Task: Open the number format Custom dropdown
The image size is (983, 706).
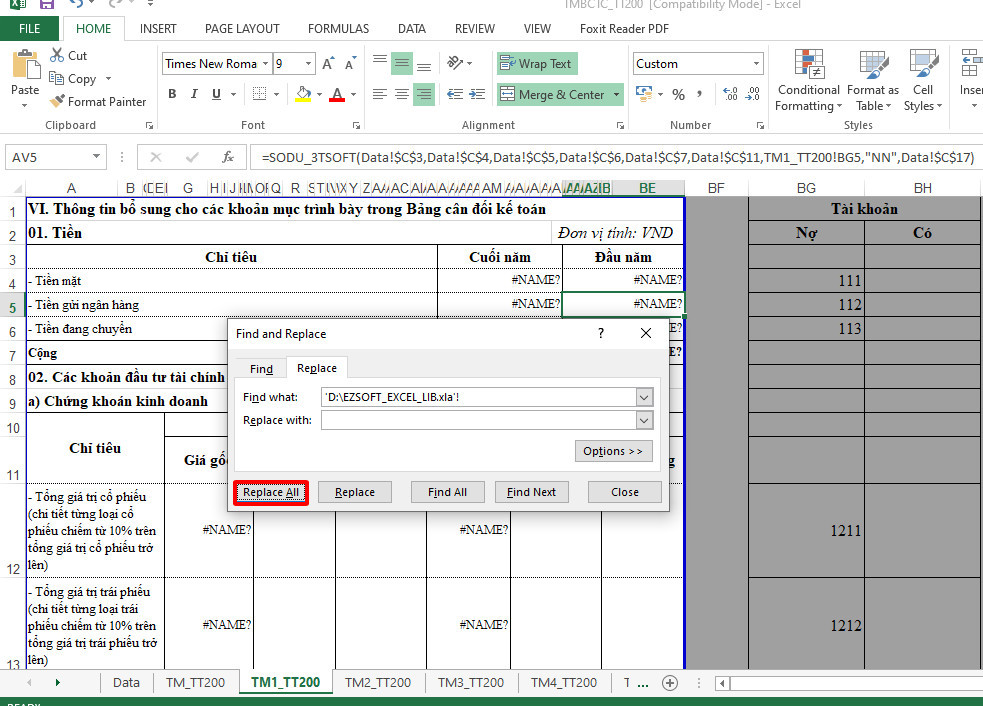Action: 756,63
